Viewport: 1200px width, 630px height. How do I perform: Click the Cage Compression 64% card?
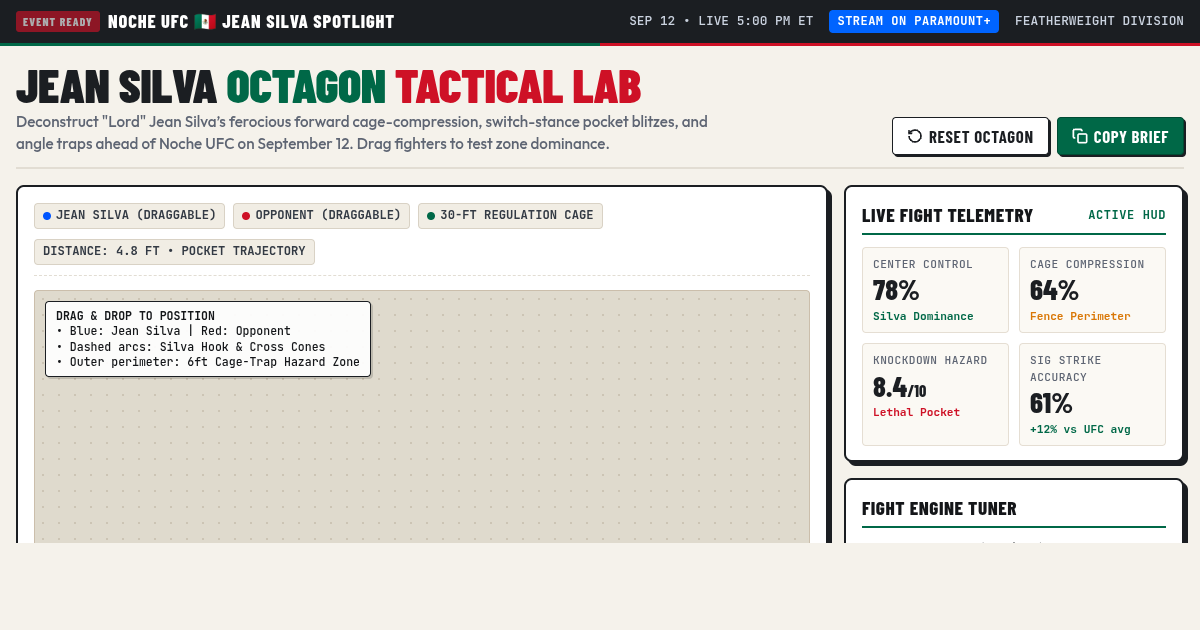tap(1092, 290)
